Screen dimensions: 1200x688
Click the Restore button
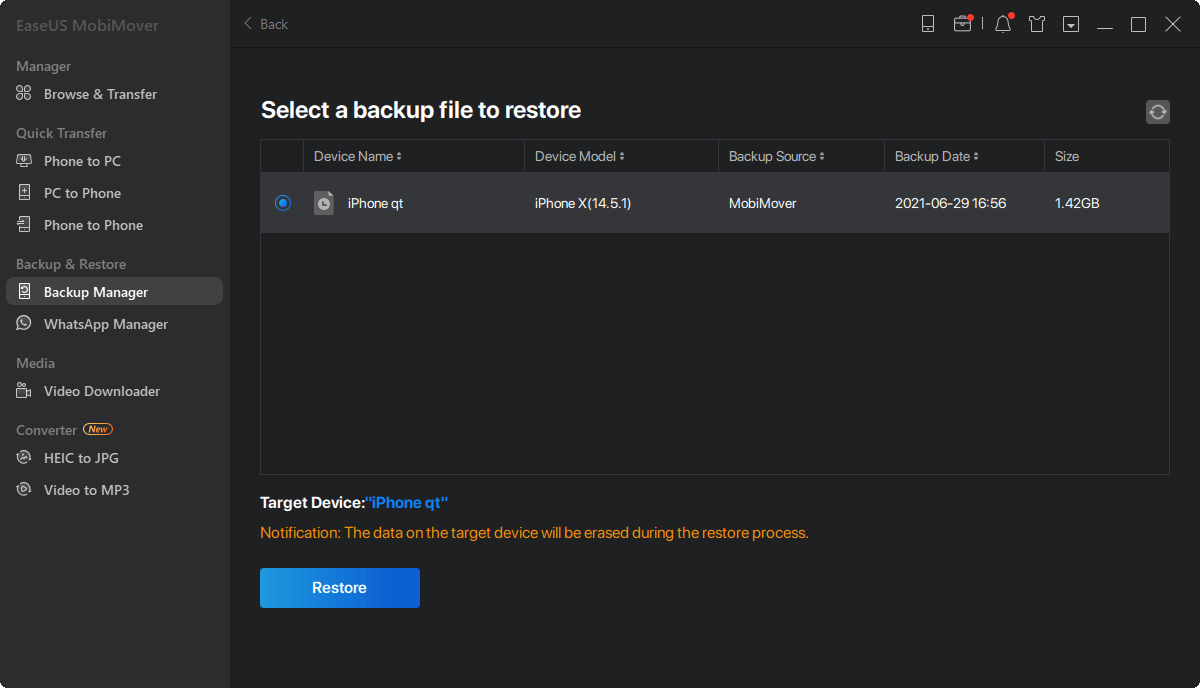339,587
